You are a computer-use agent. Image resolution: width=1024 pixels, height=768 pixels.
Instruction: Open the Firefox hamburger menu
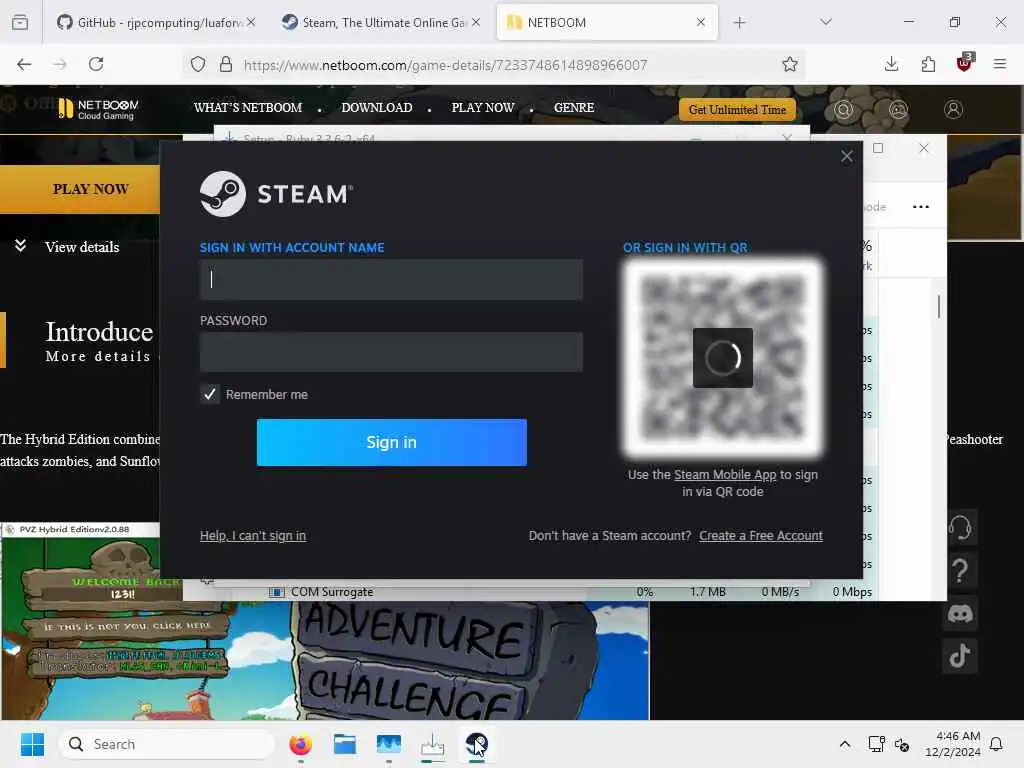click(x=999, y=64)
